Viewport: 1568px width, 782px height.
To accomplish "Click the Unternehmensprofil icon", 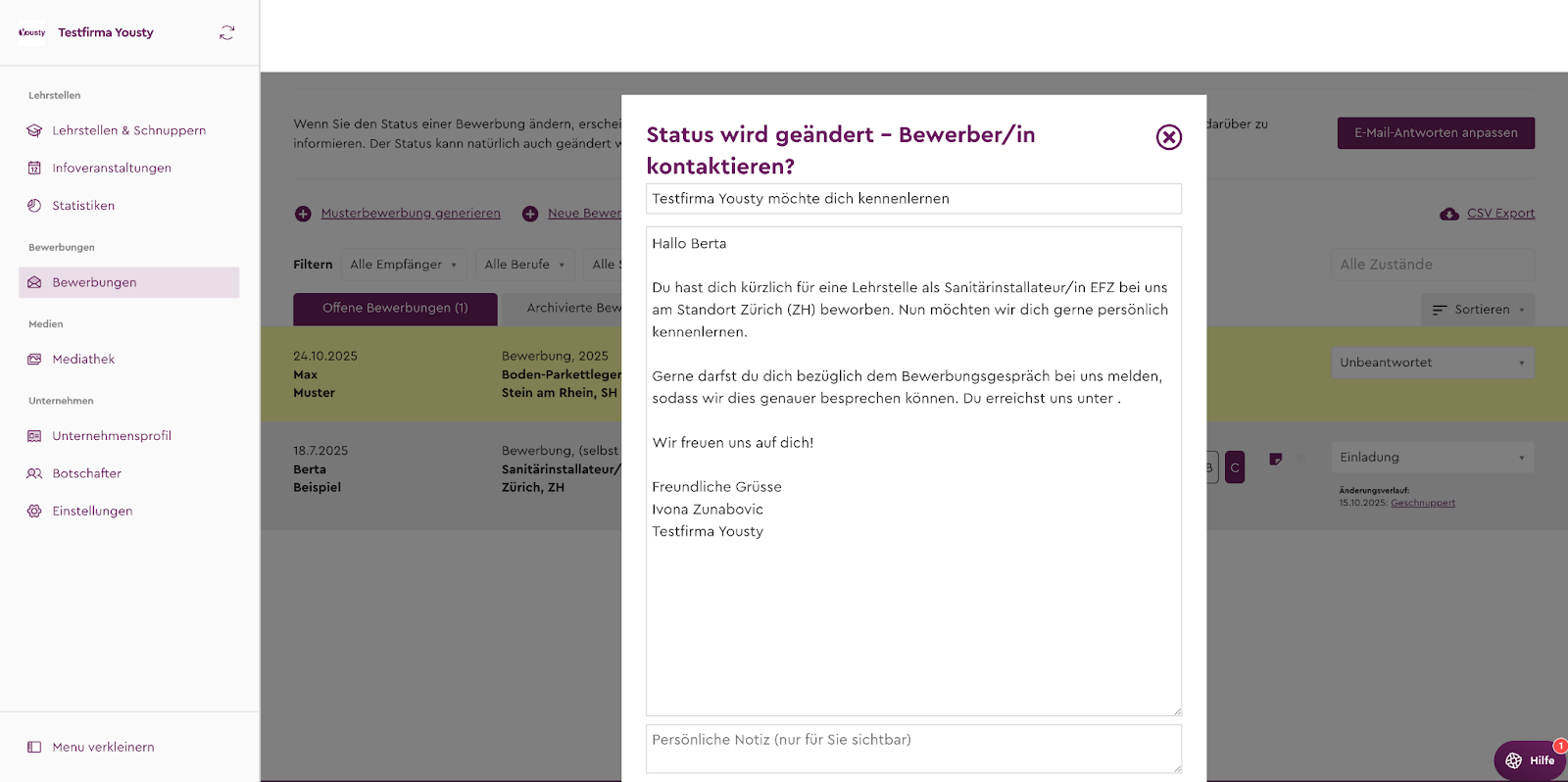I will click(x=34, y=436).
